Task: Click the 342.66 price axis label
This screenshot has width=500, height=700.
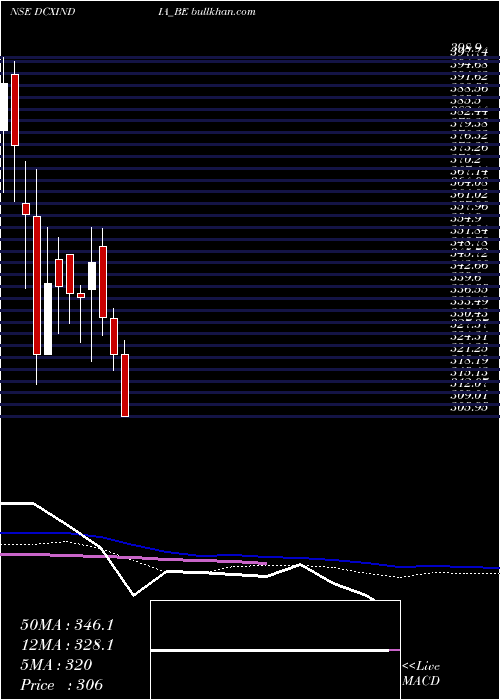Action: 468,266
